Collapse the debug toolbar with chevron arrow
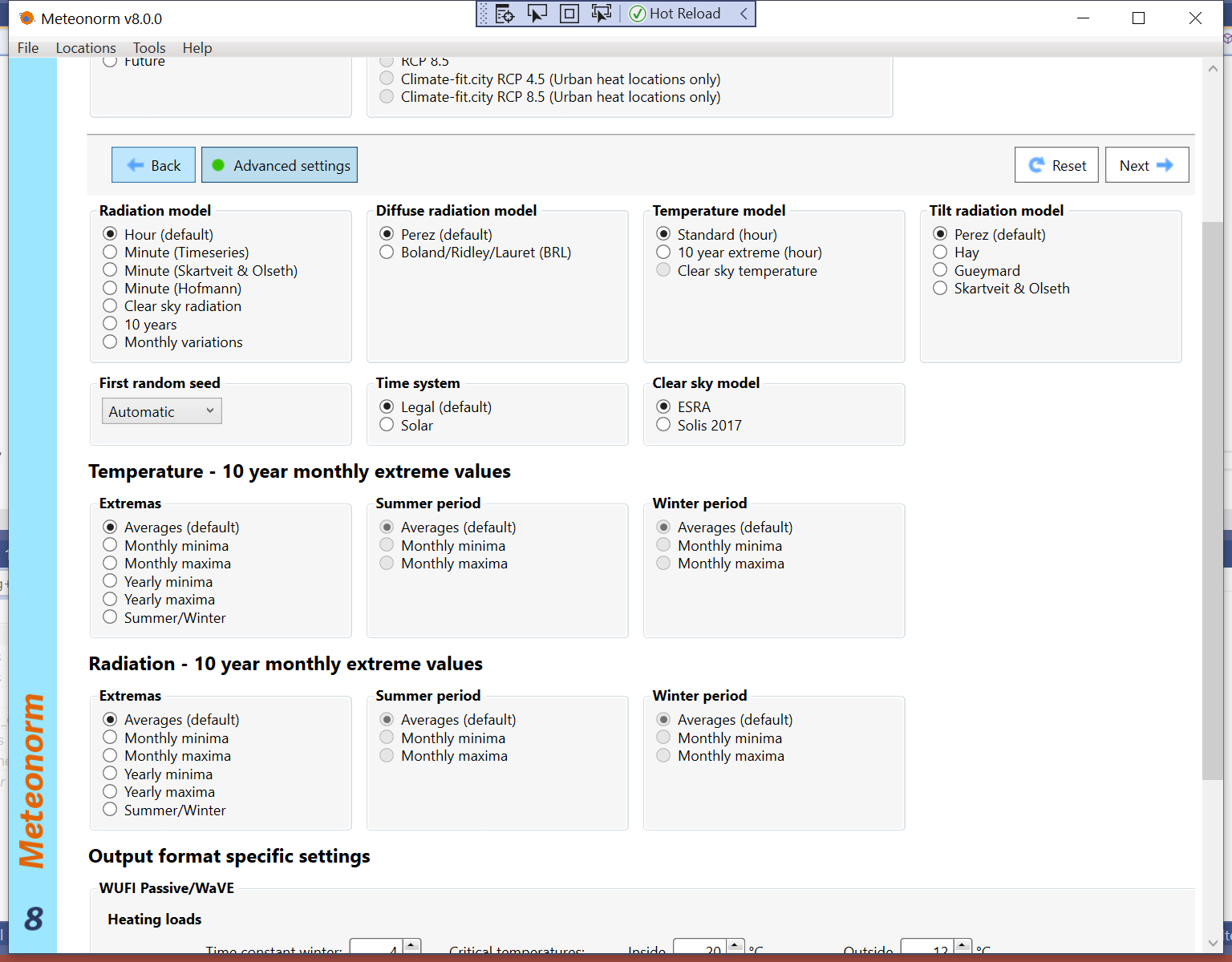Viewport: 1232px width, 962px height. pos(744,14)
